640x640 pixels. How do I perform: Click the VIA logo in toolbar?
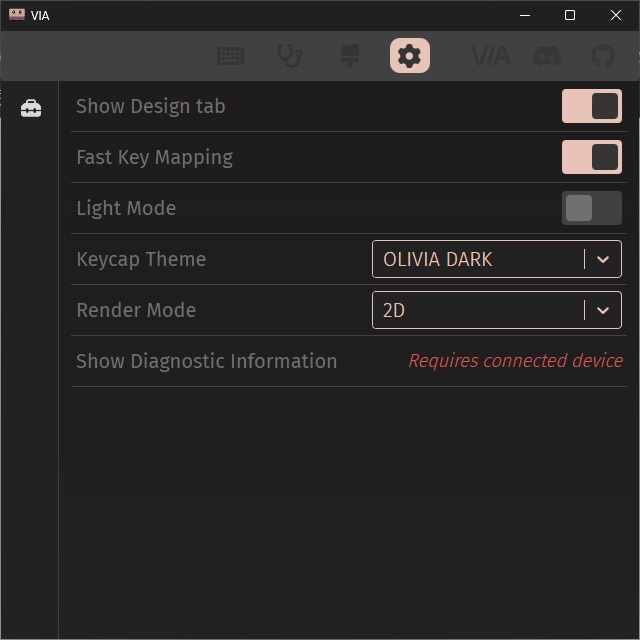click(x=490, y=56)
